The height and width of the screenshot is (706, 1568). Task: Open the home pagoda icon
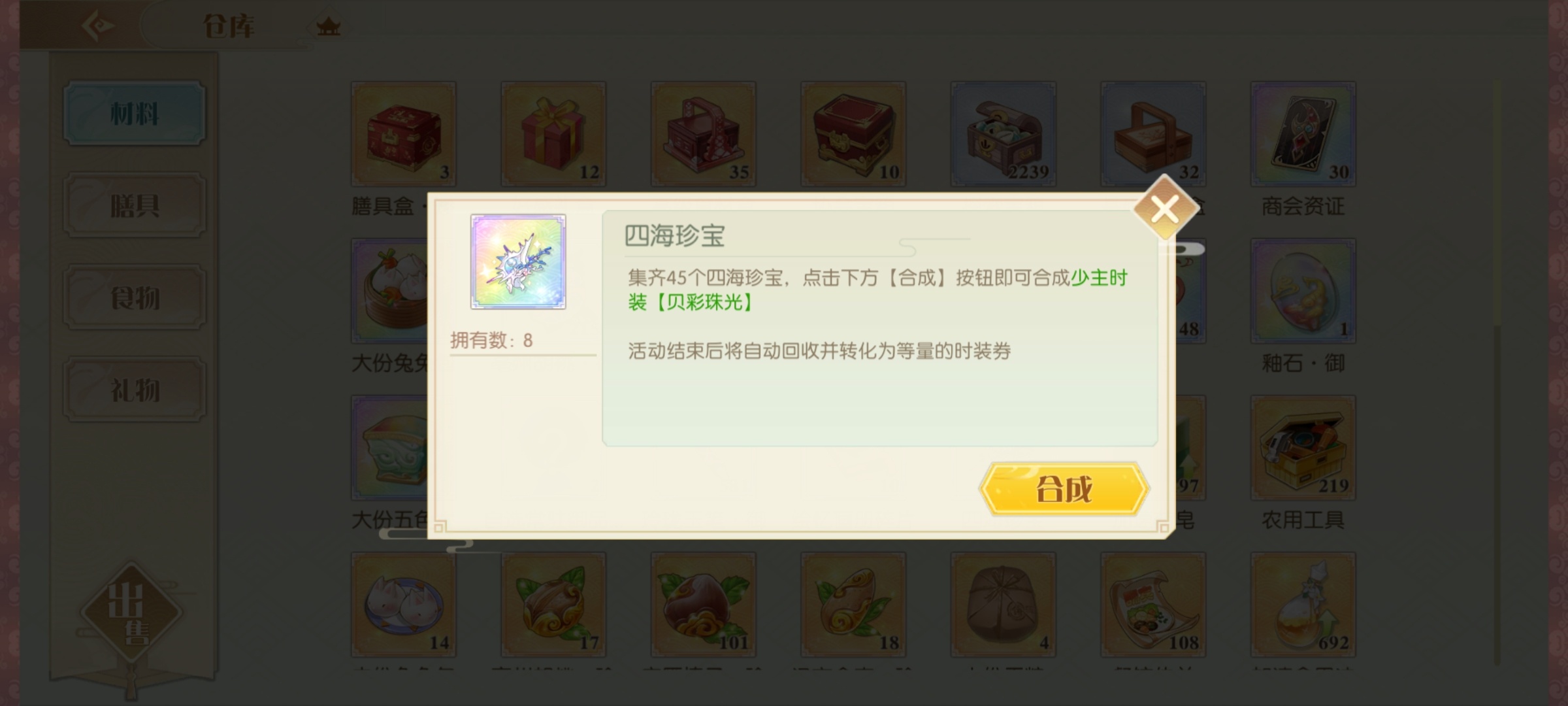coord(328,27)
